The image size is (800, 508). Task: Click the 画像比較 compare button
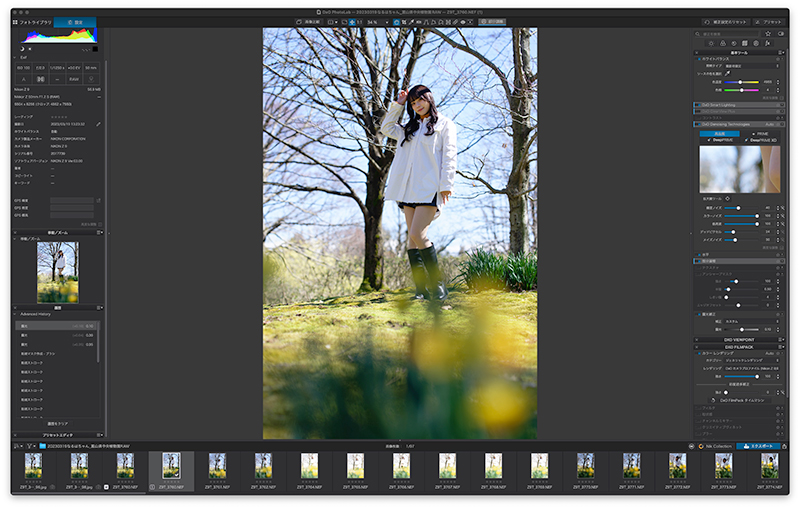point(308,22)
